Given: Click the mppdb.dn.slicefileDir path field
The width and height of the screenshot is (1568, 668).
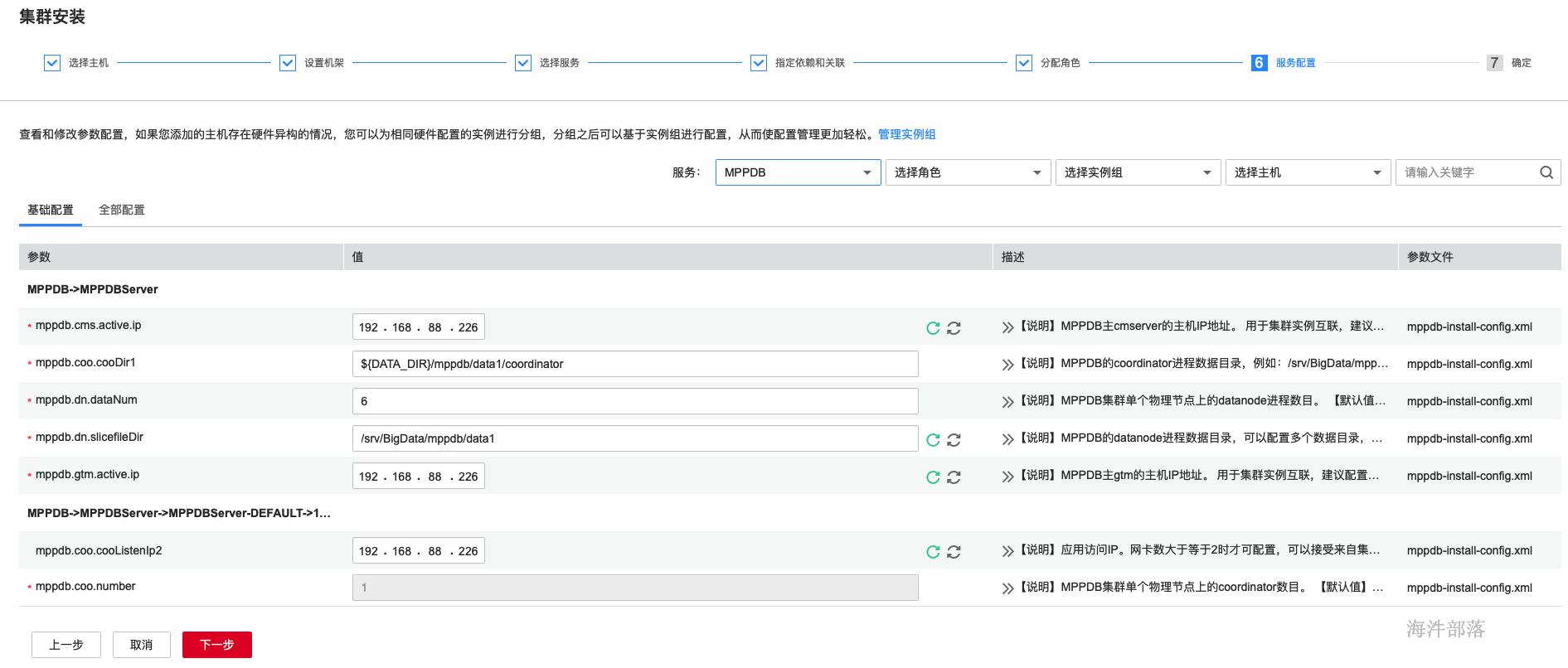Looking at the screenshot, I should pyautogui.click(x=635, y=438).
